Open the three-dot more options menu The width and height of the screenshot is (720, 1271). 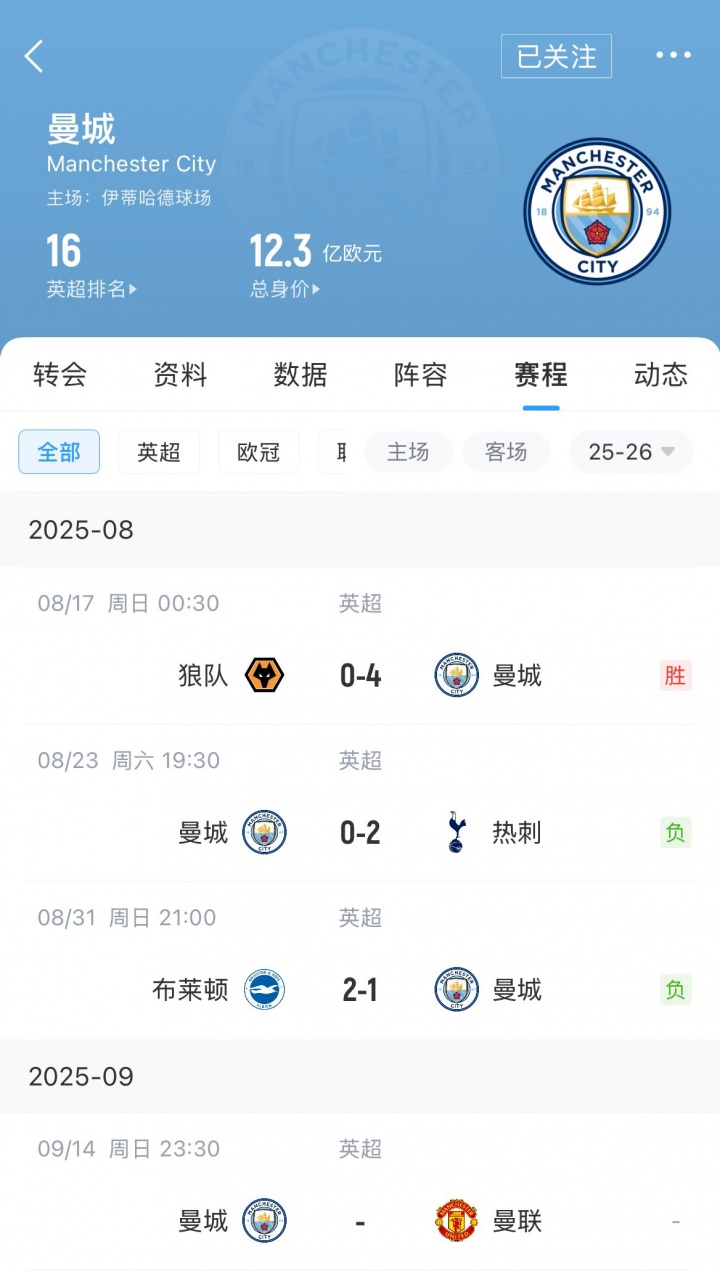(x=673, y=55)
